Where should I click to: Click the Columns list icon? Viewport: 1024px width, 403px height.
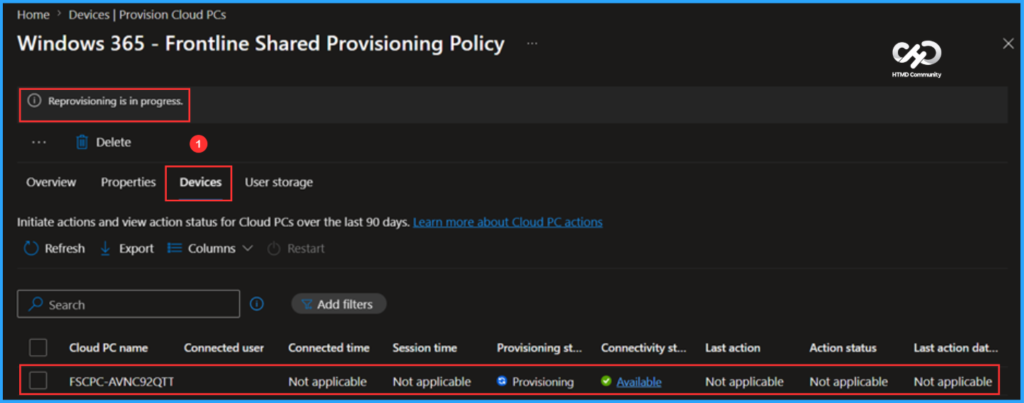174,248
